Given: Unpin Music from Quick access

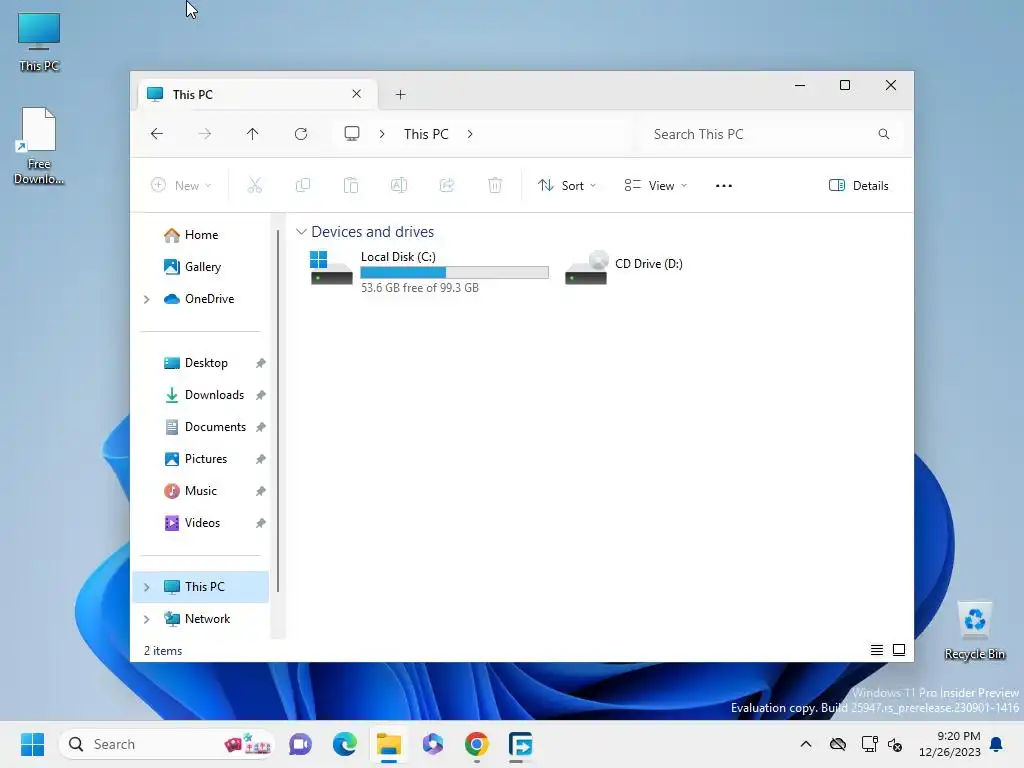Looking at the screenshot, I should point(261,491).
